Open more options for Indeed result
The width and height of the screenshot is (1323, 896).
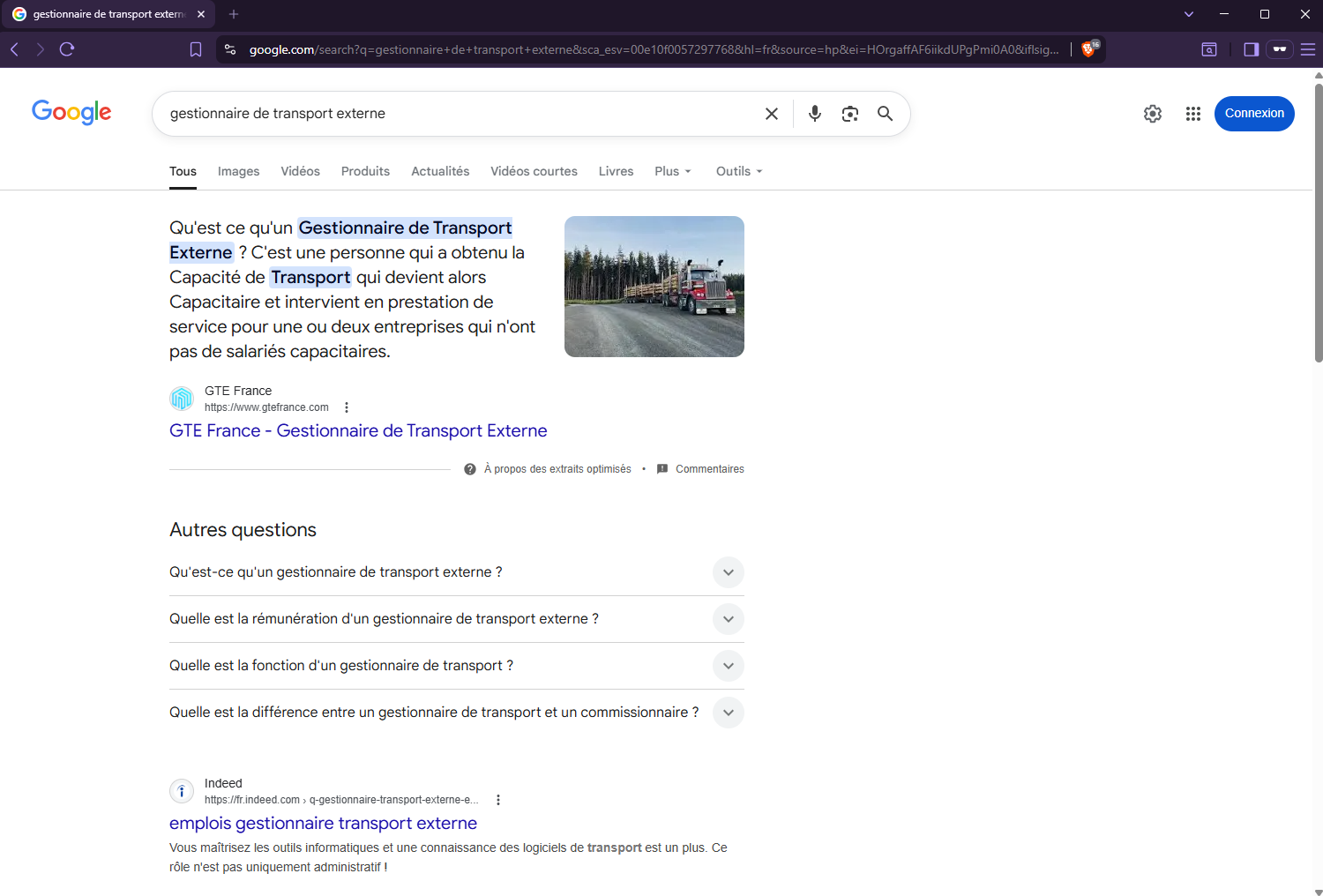[498, 800]
